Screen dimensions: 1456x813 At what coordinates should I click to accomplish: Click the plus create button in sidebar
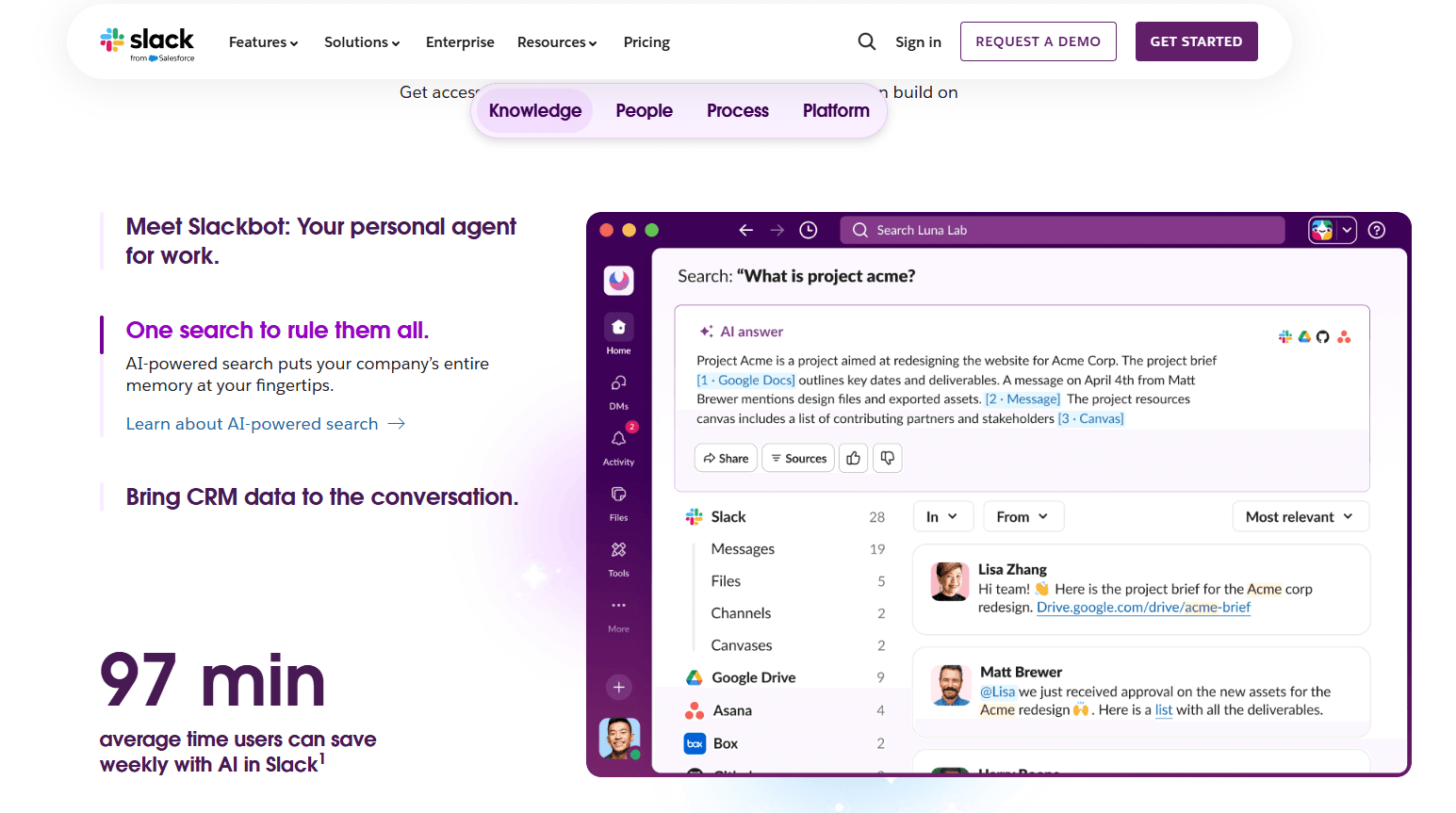pyautogui.click(x=619, y=687)
